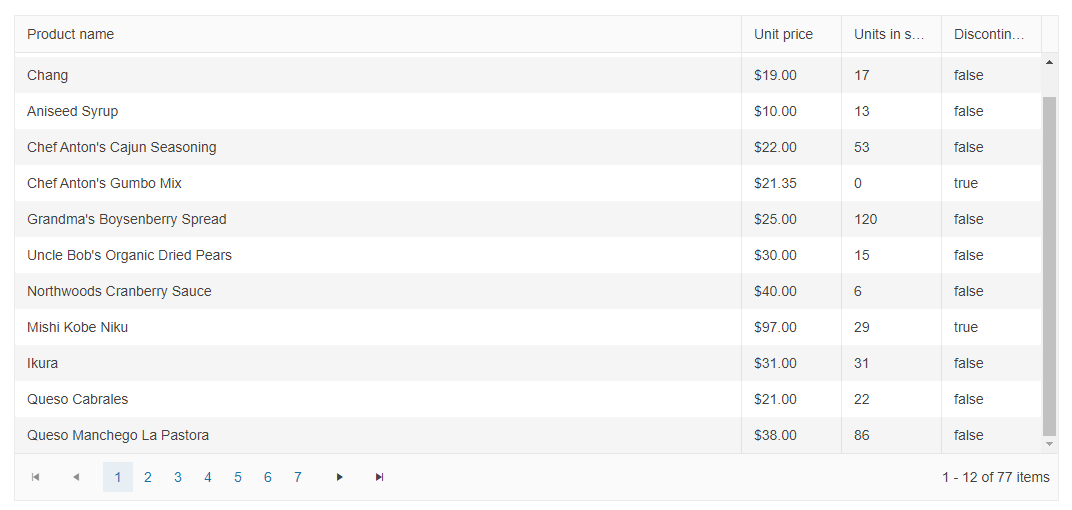
Task: Jump to page 7
Action: pyautogui.click(x=298, y=477)
